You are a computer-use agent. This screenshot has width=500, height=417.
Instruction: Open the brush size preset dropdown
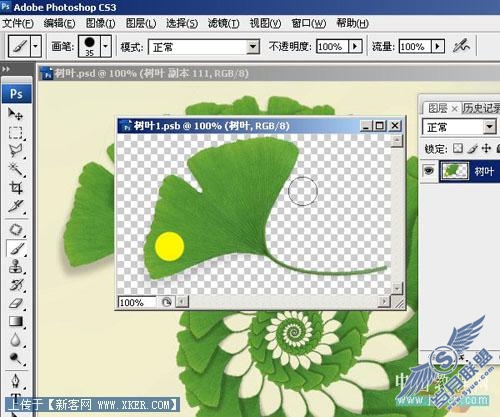tap(106, 46)
